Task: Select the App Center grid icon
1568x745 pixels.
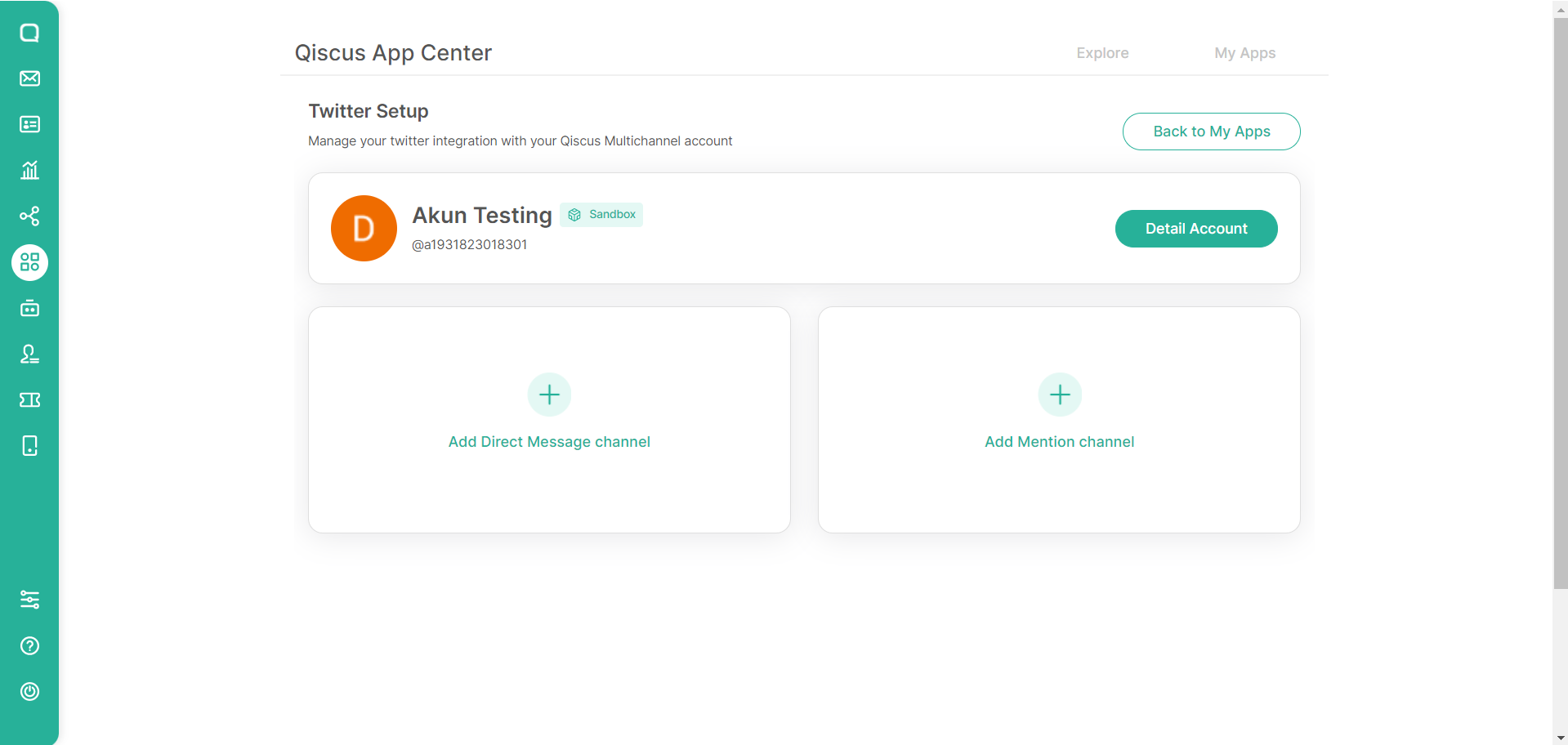Action: [29, 262]
